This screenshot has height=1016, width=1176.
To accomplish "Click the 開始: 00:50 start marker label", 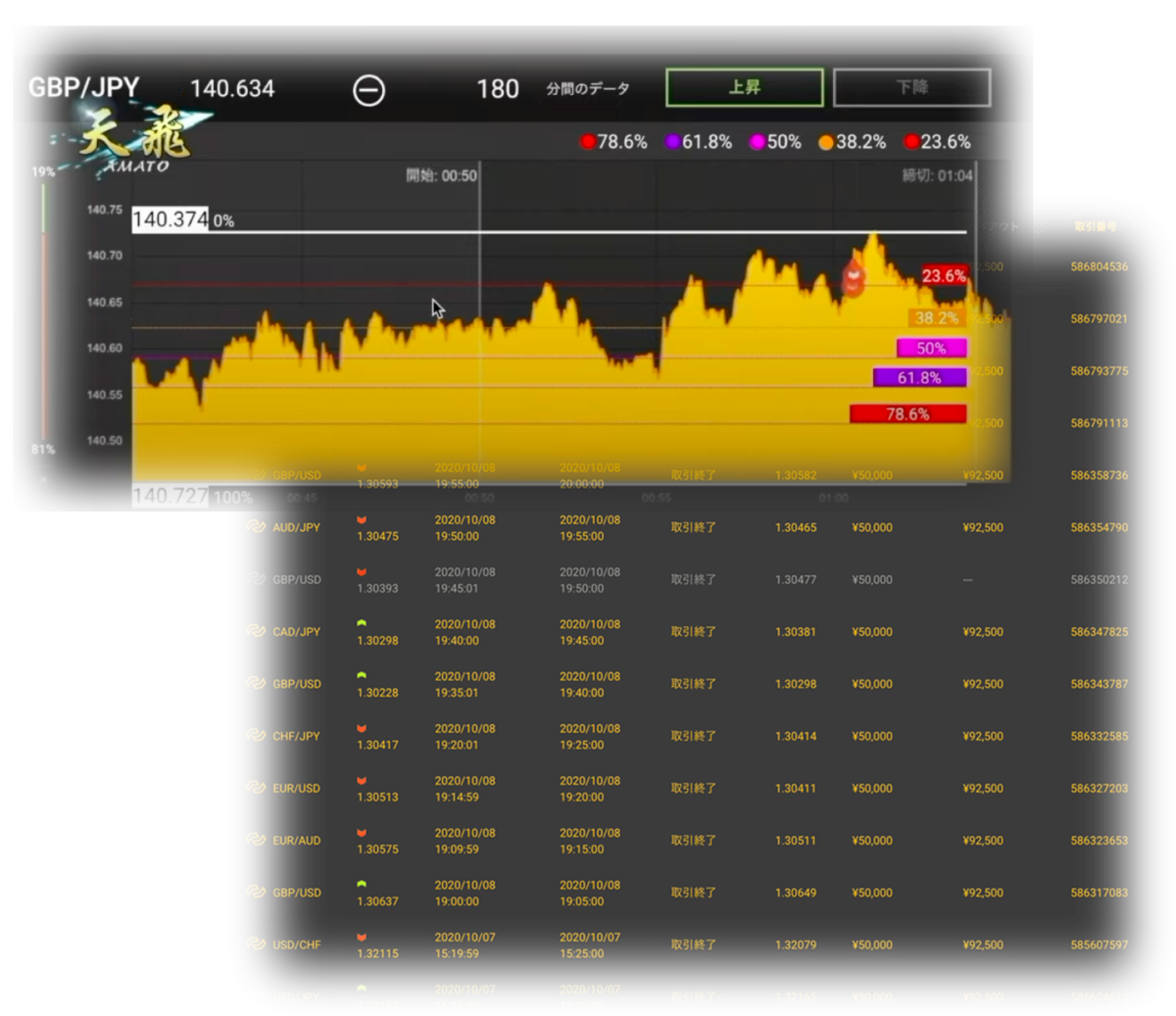I will 441,175.
